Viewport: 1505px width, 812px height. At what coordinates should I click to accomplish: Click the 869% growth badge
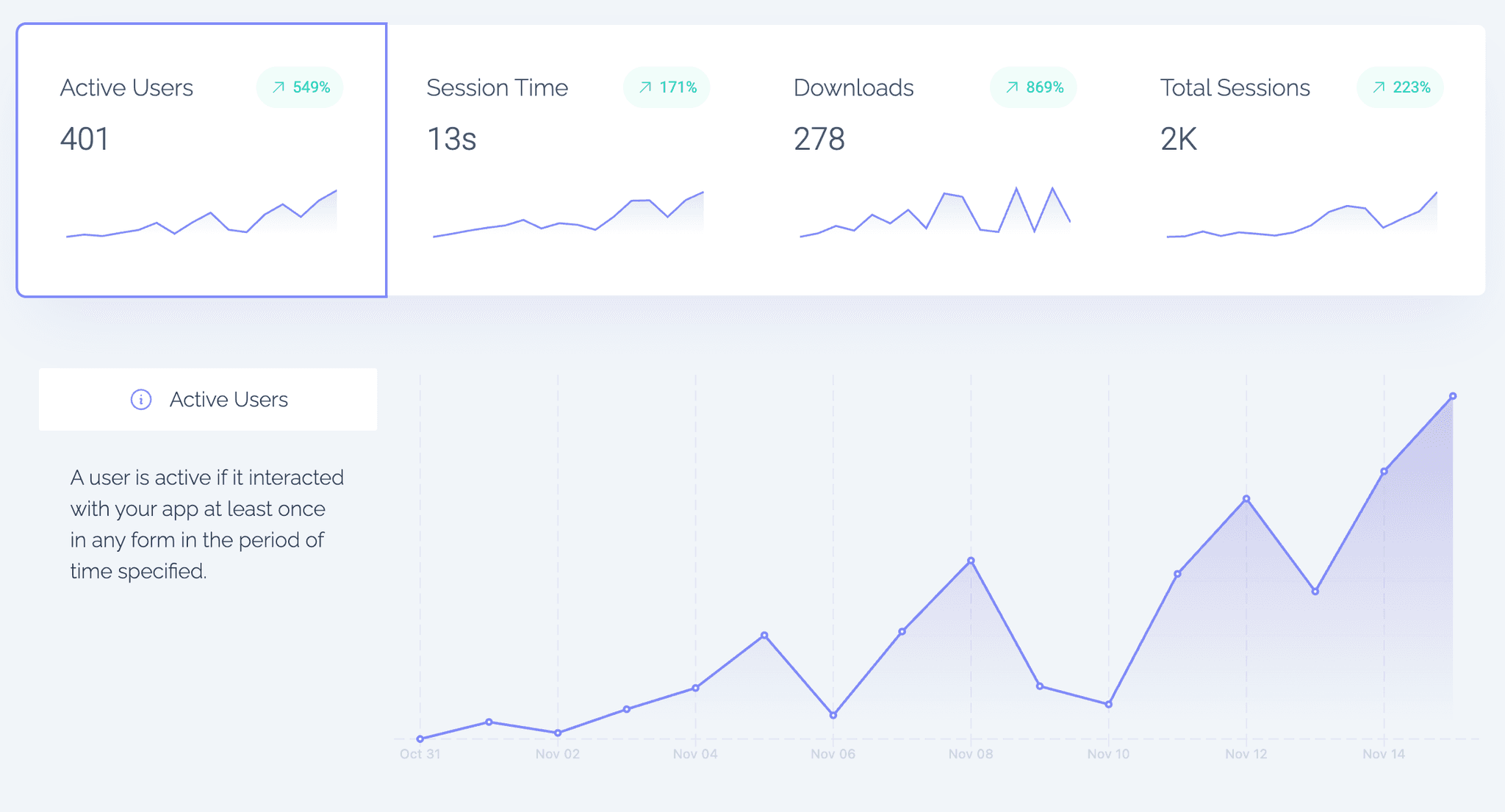(x=1033, y=87)
